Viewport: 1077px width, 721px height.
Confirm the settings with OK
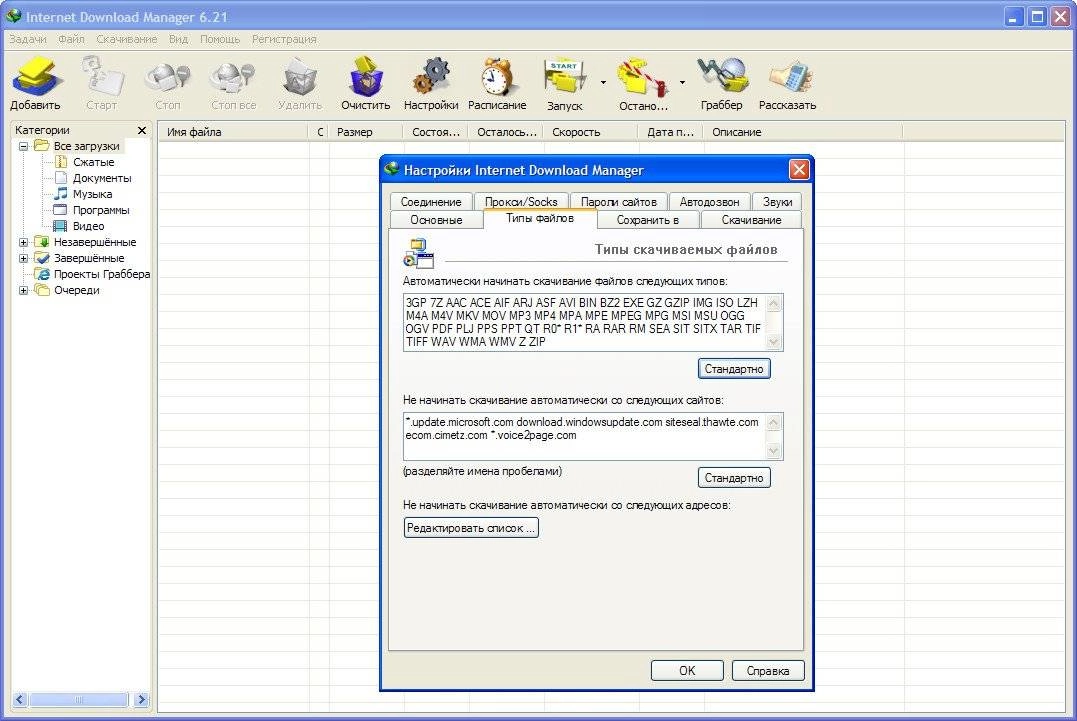[x=687, y=671]
